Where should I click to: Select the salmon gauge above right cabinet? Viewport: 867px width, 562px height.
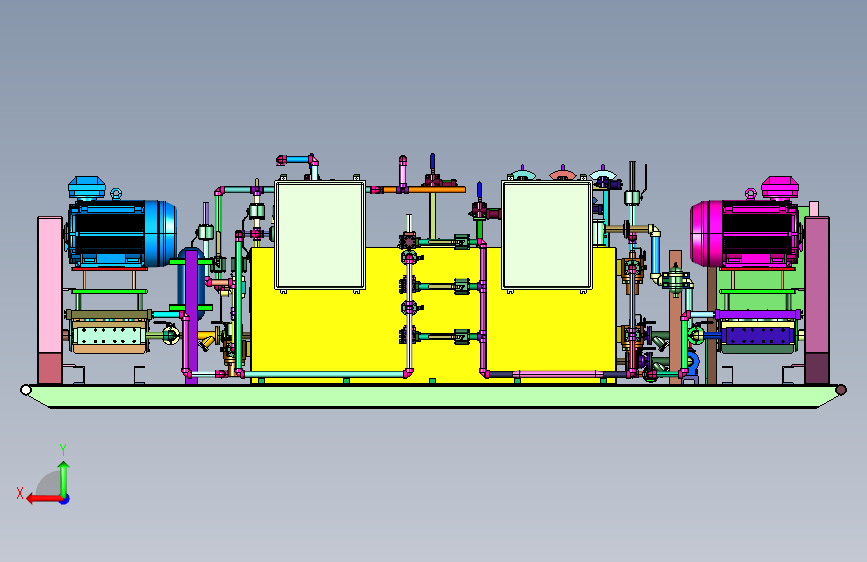tap(562, 174)
